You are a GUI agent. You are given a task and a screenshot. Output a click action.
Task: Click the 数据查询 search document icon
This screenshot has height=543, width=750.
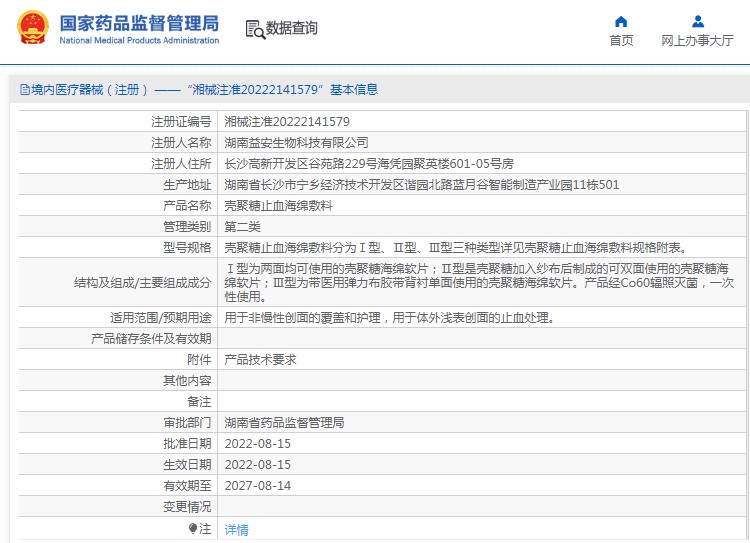pyautogui.click(x=254, y=29)
